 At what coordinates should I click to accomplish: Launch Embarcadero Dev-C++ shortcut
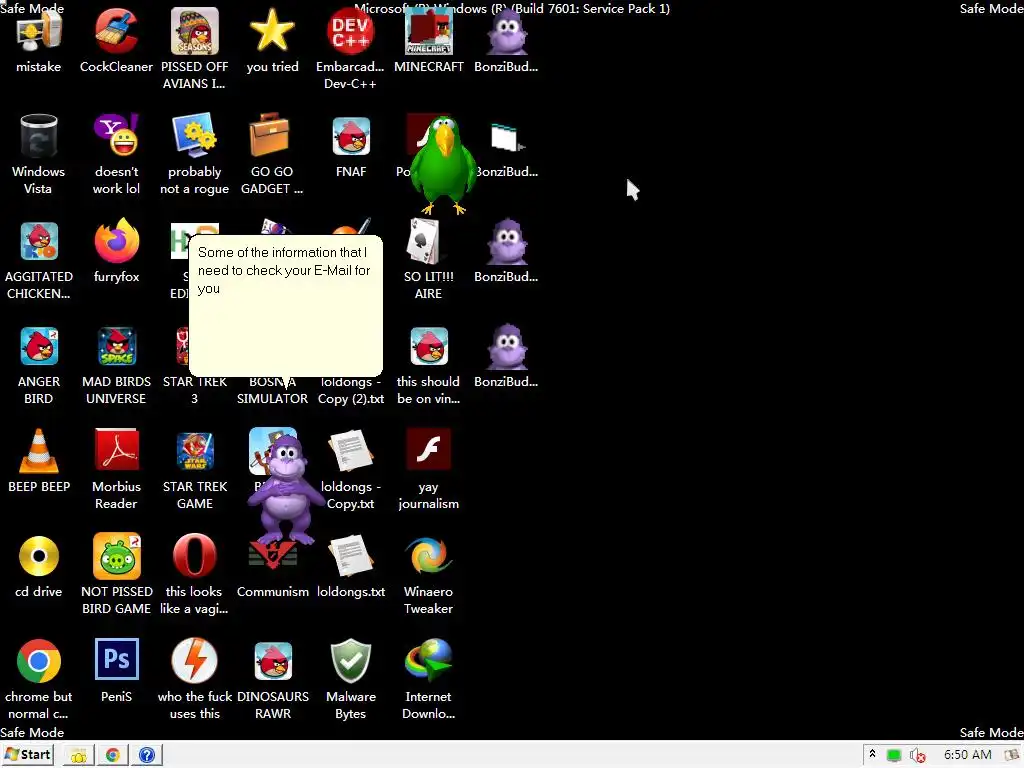point(350,31)
